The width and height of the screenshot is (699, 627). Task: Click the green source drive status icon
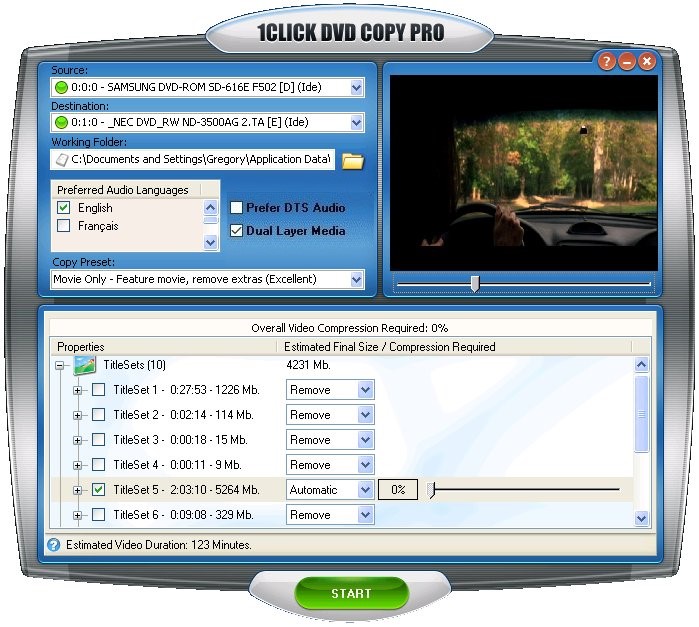tap(61, 88)
